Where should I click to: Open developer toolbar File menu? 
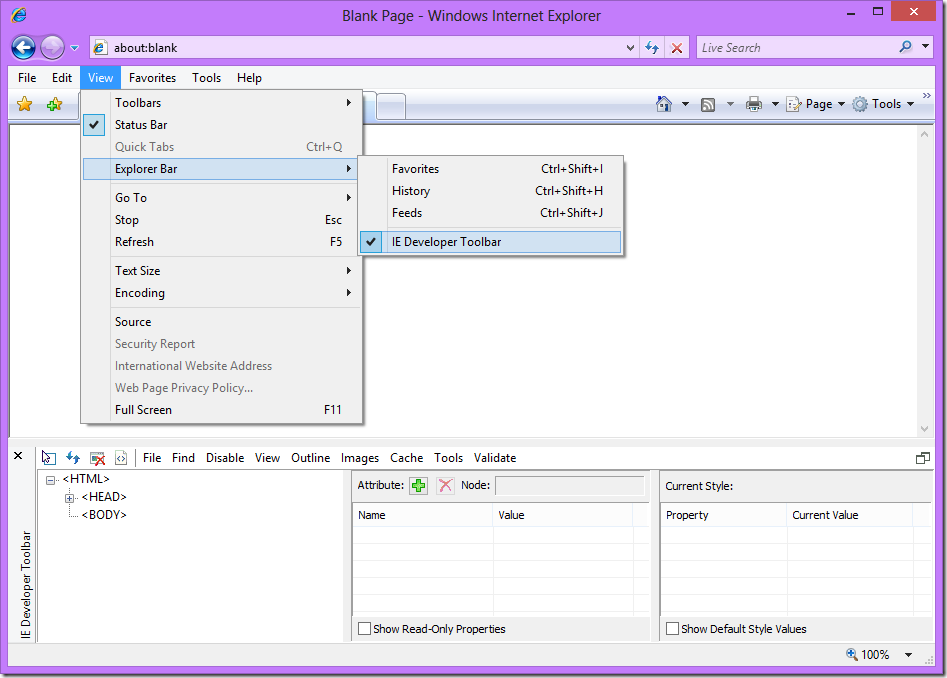[x=152, y=458]
